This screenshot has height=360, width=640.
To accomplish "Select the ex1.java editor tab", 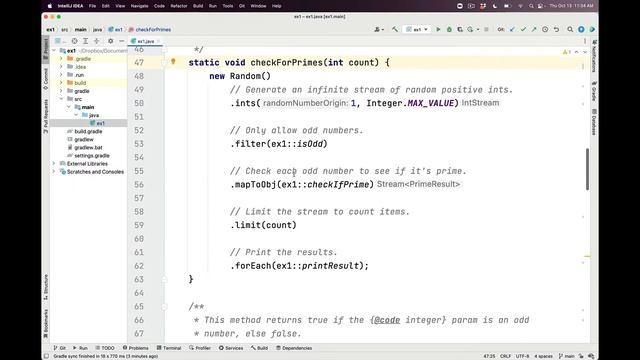I will click(145, 41).
